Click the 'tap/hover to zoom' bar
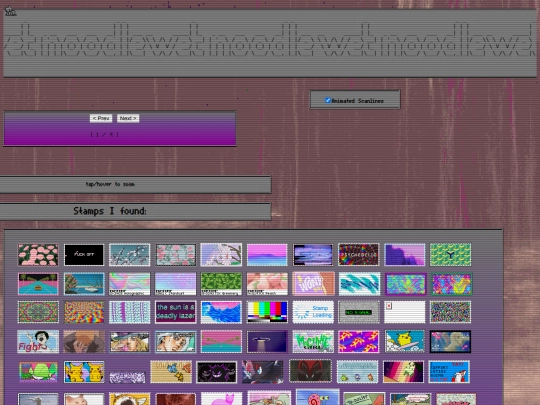Viewport: 540px width, 405px height. (135, 184)
